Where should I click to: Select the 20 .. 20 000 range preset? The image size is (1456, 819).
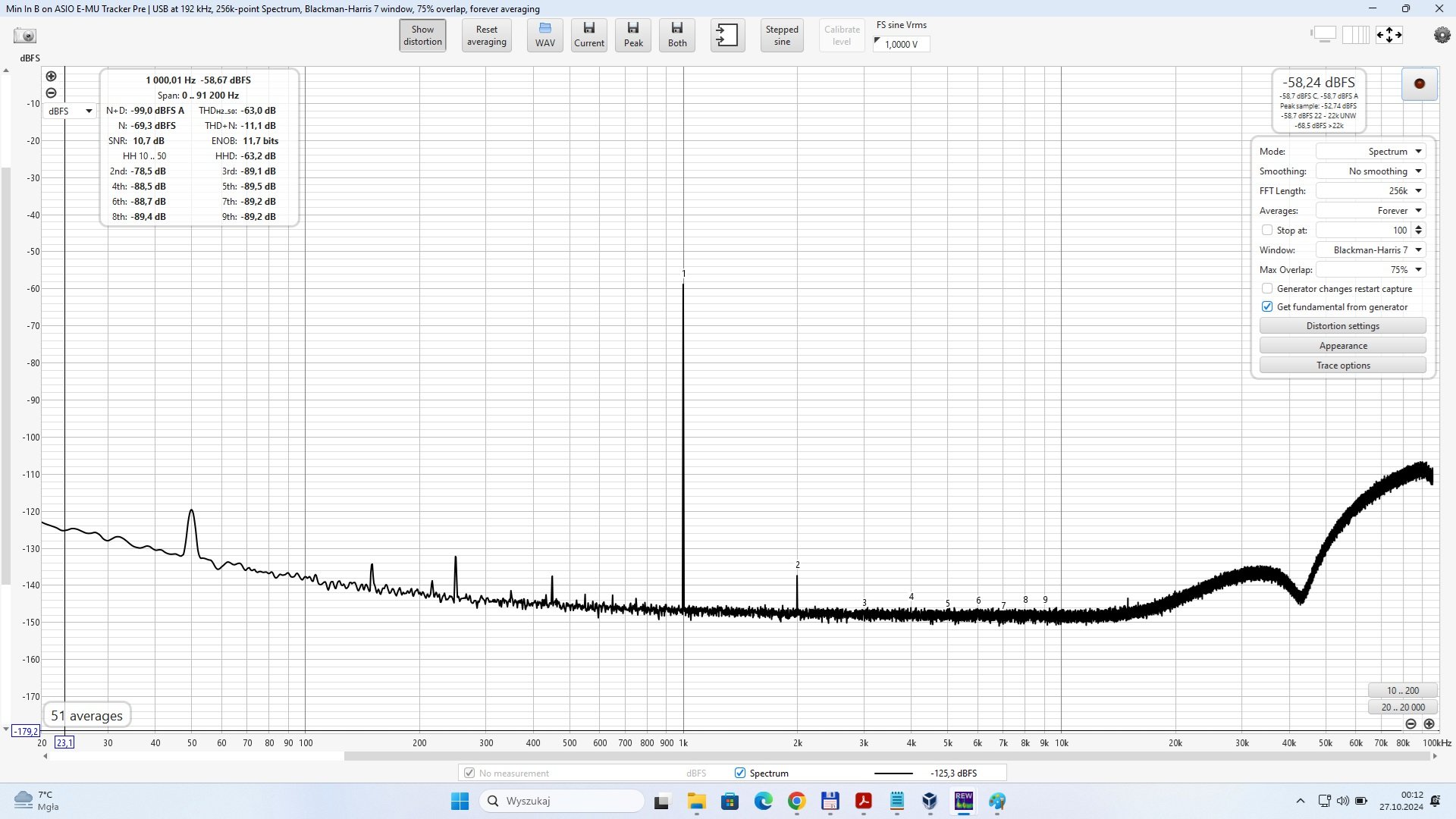[1402, 707]
